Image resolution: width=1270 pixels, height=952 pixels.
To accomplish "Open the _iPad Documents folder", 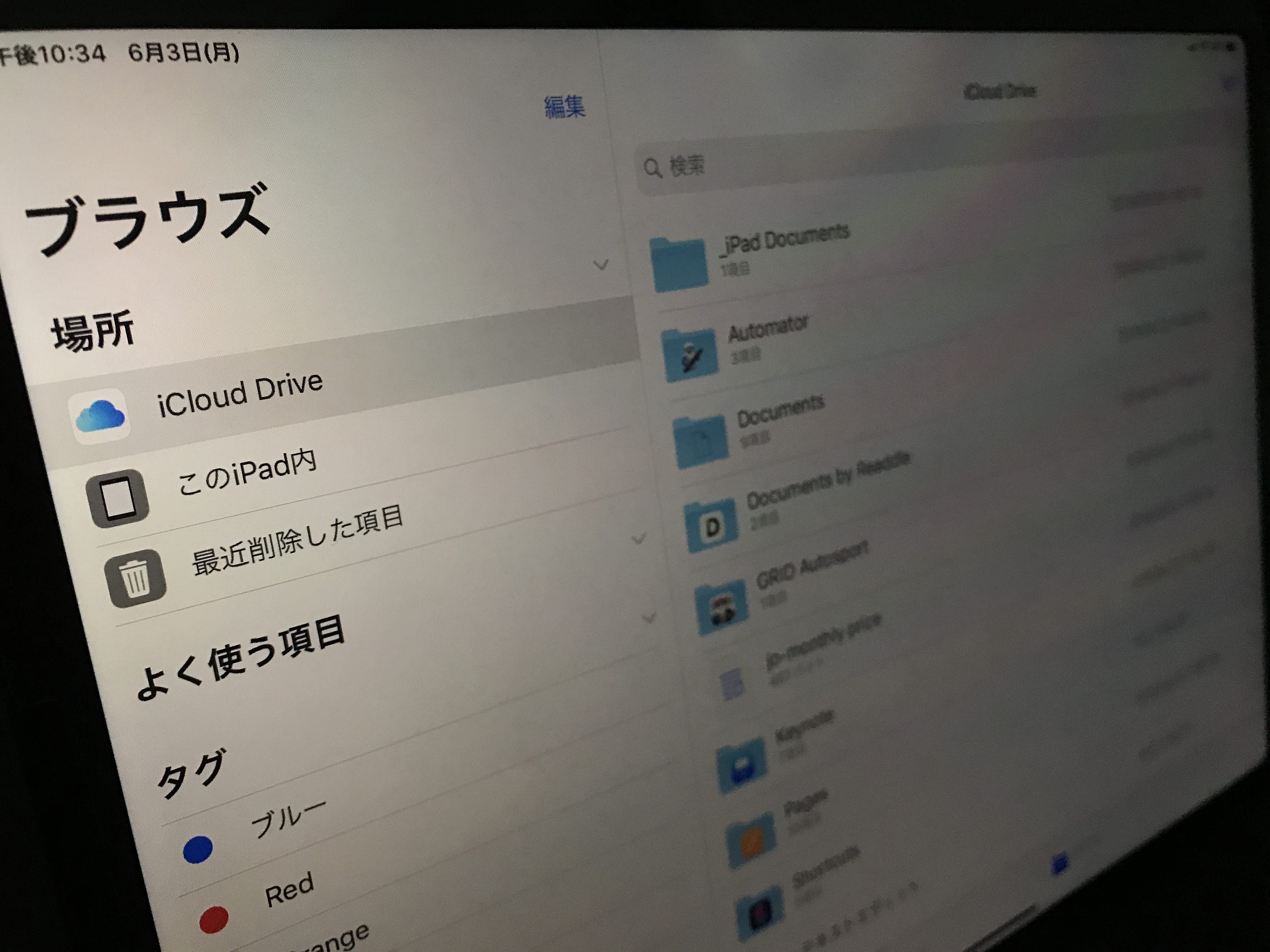I will pyautogui.click(x=679, y=264).
